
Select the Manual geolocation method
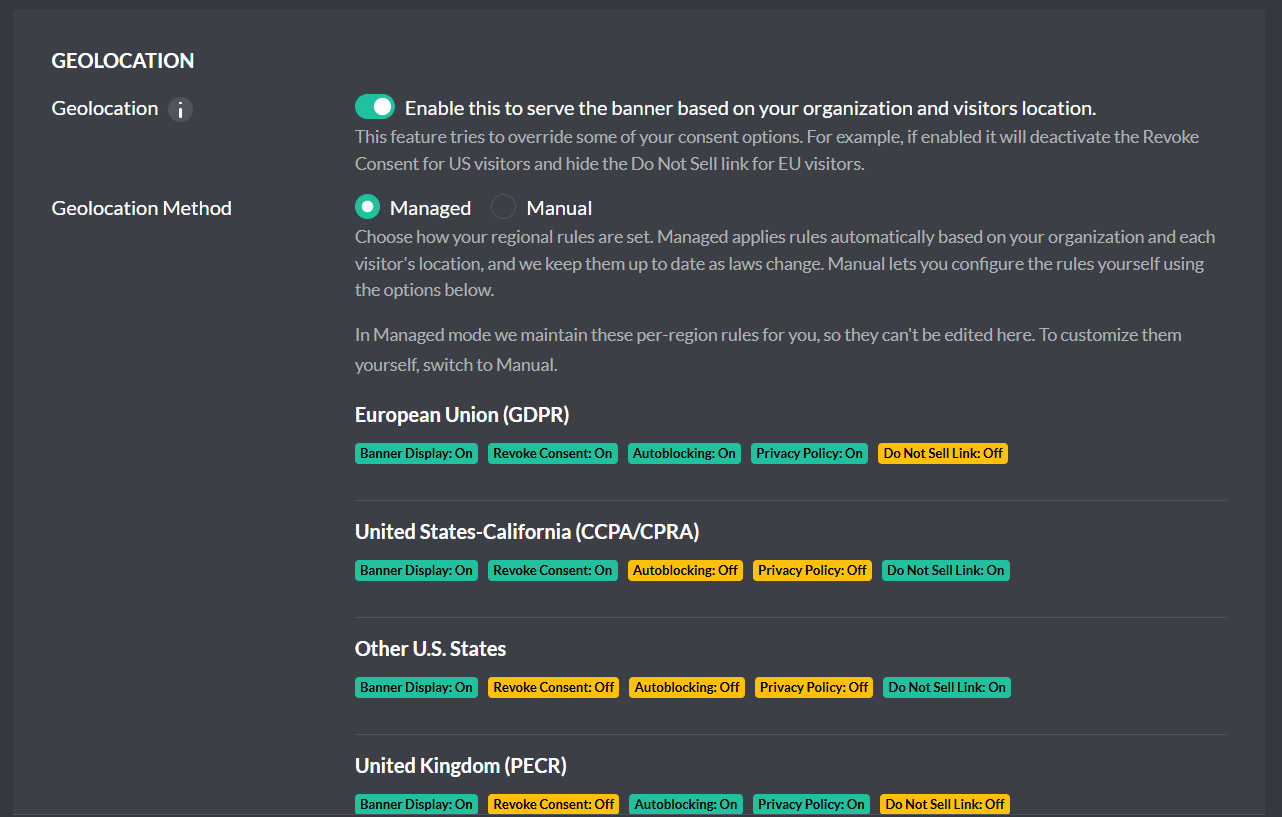click(503, 207)
